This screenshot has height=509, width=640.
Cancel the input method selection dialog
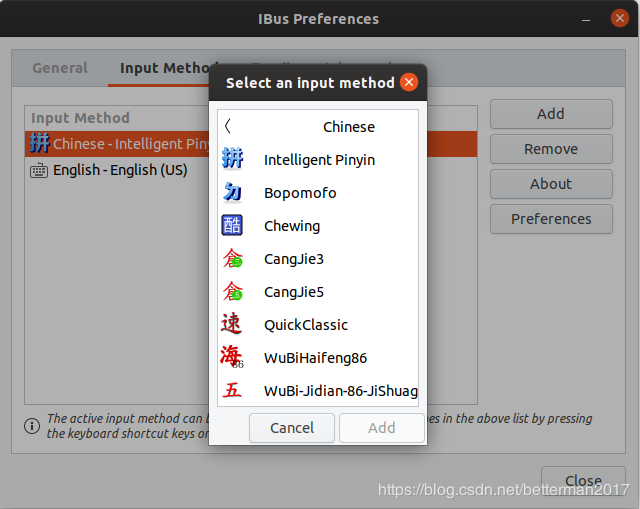coord(292,428)
